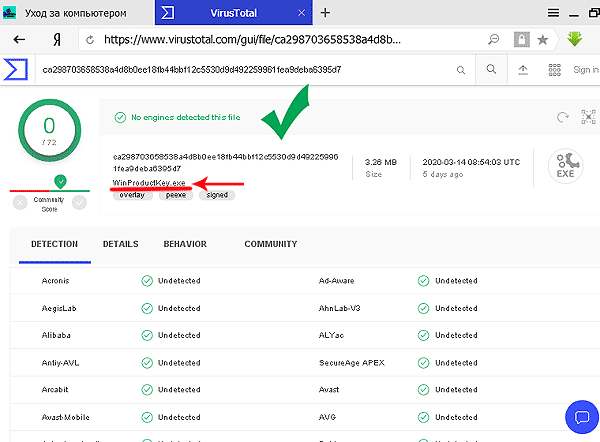Image resolution: width=600 pixels, height=442 pixels.
Task: Click the graph relations icon
Action: coord(589,117)
